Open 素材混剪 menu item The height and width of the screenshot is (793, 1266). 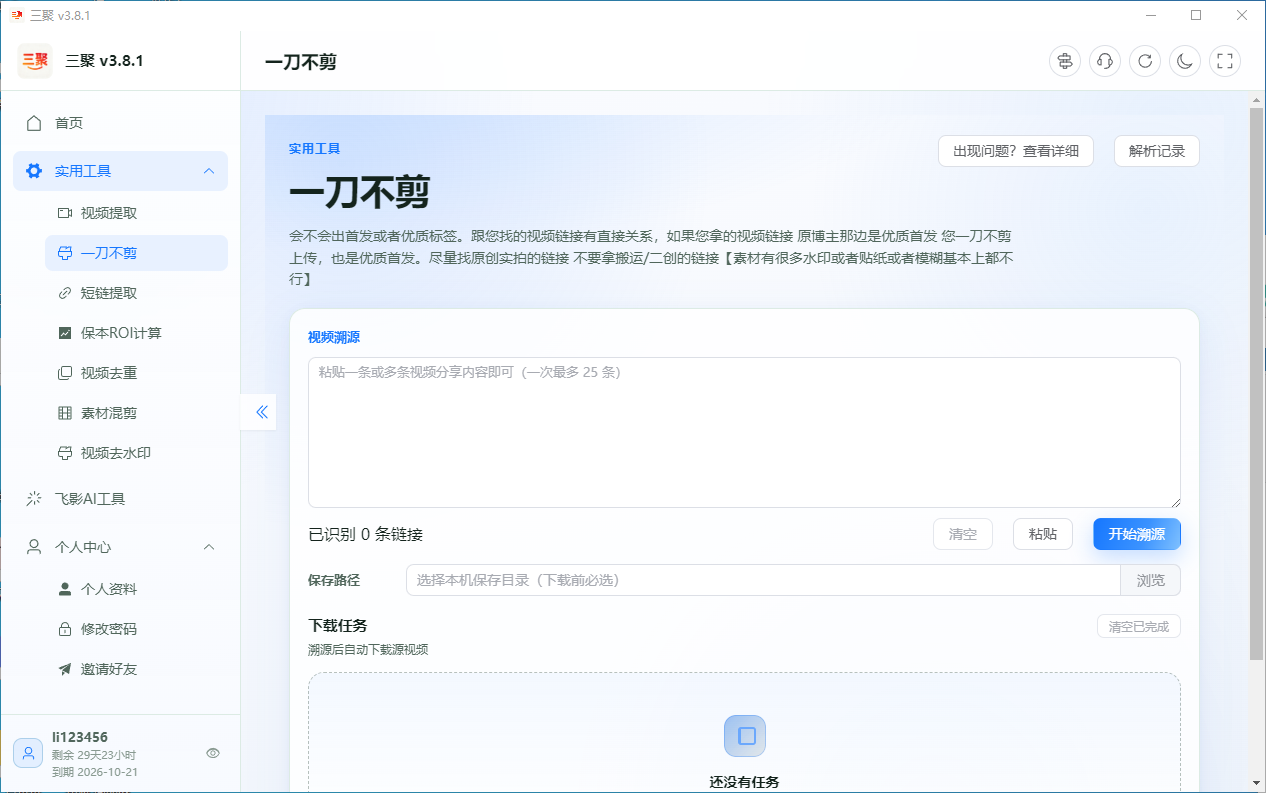click(x=136, y=413)
